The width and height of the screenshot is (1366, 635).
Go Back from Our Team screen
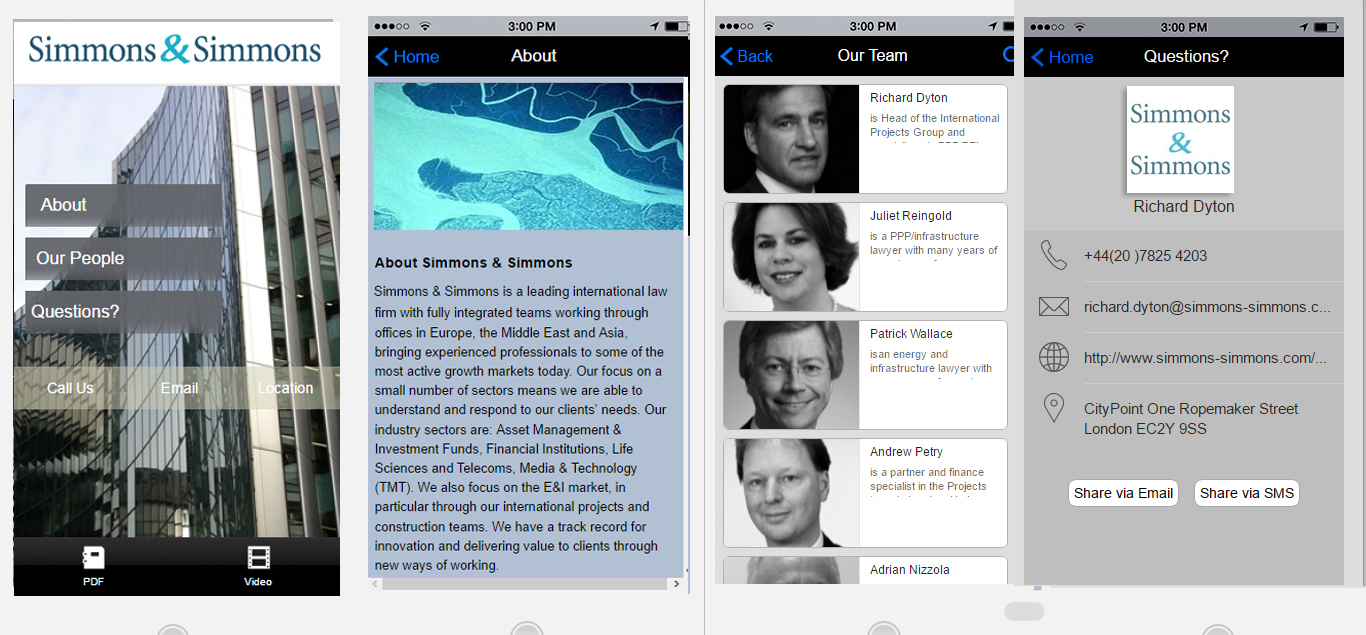746,56
